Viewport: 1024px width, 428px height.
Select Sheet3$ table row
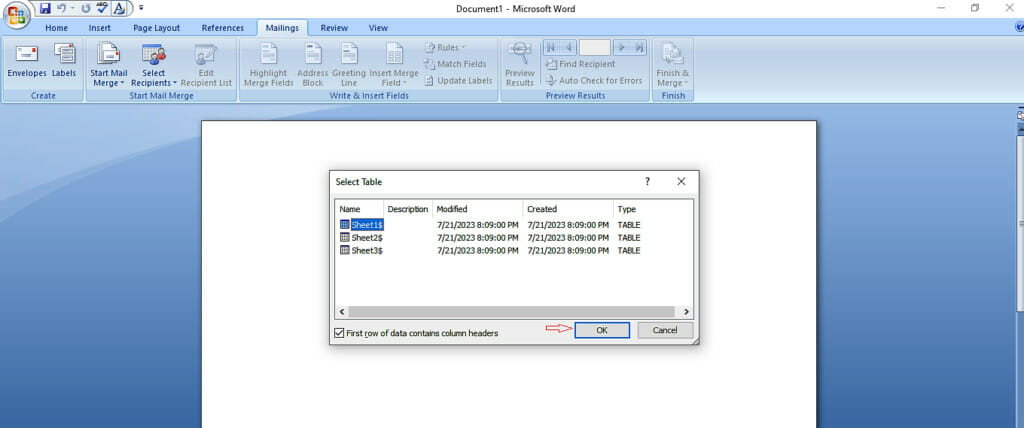[x=514, y=250]
